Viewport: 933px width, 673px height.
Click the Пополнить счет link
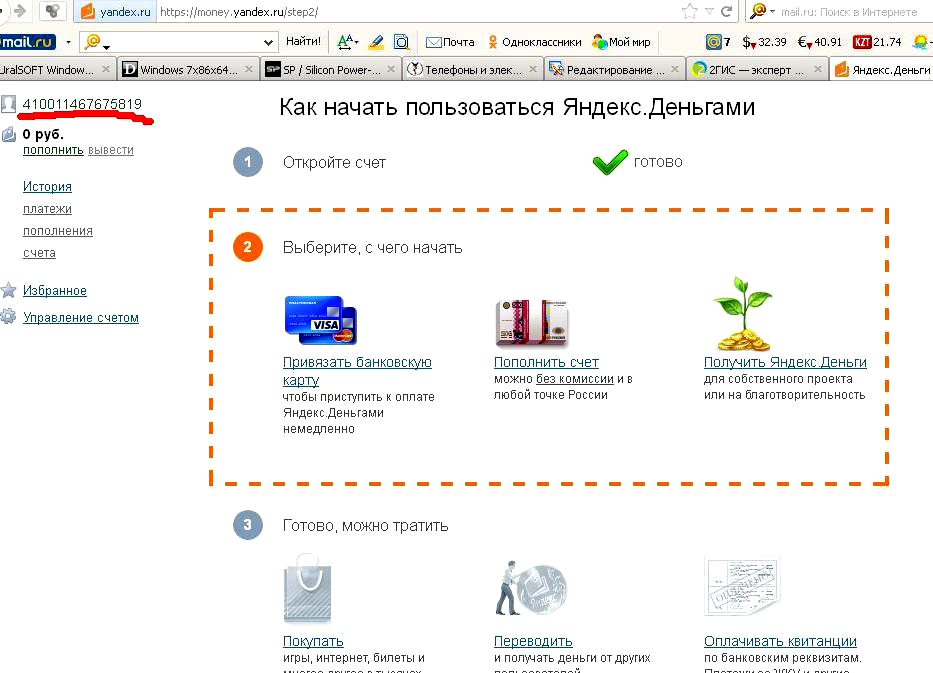click(x=546, y=362)
